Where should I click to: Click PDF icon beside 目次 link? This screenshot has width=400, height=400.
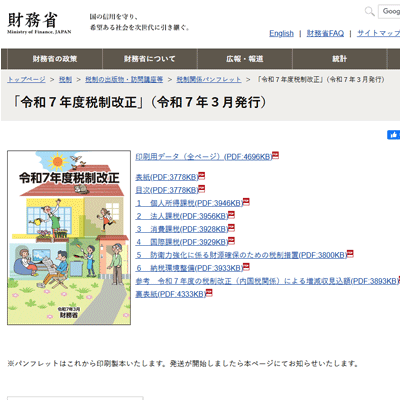202,189
